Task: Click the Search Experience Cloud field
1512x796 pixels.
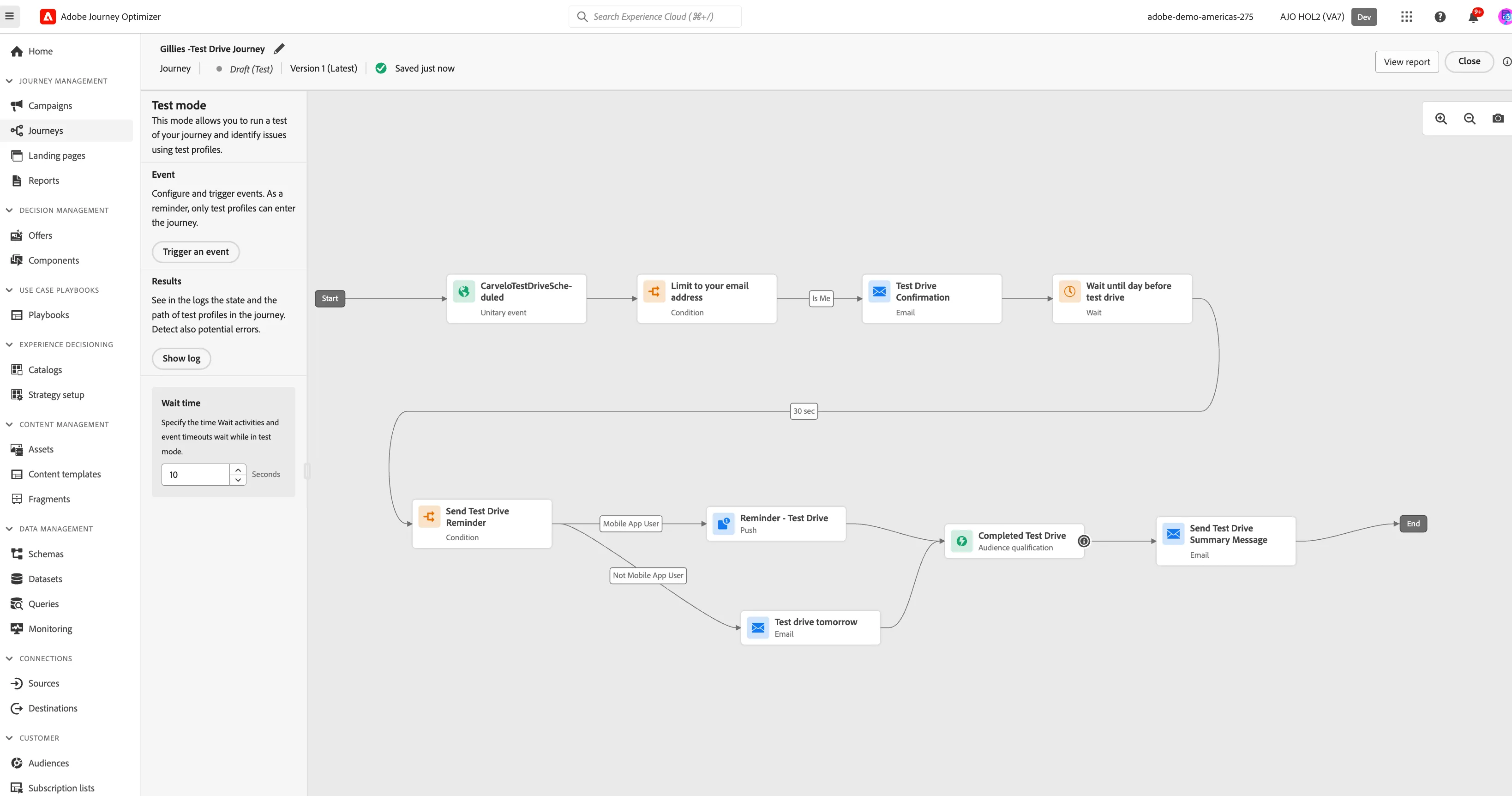Action: 654,17
